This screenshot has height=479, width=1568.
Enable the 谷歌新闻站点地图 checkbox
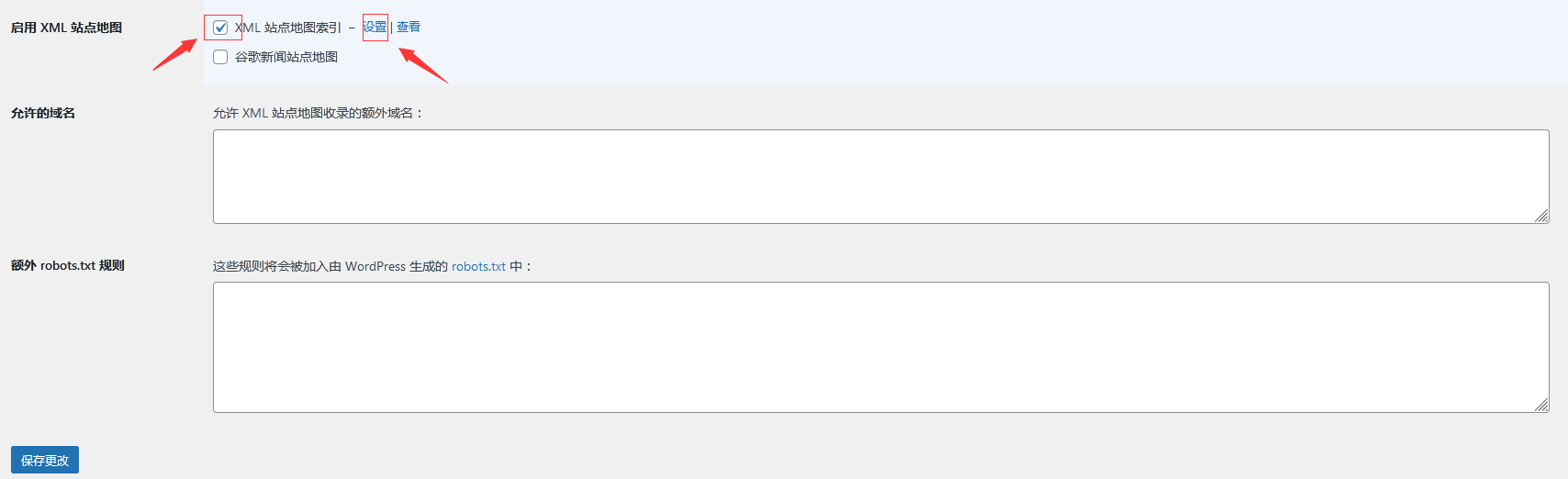[x=220, y=57]
